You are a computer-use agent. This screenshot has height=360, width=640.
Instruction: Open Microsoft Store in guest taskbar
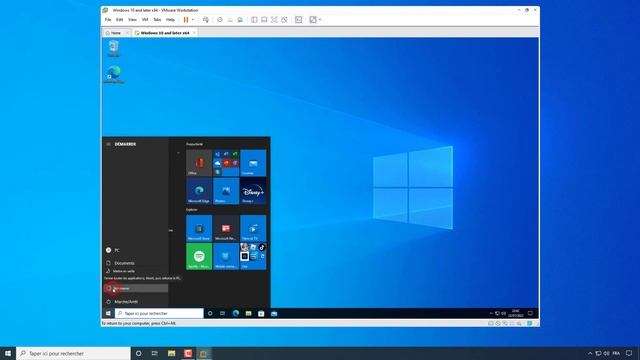tap(261, 313)
